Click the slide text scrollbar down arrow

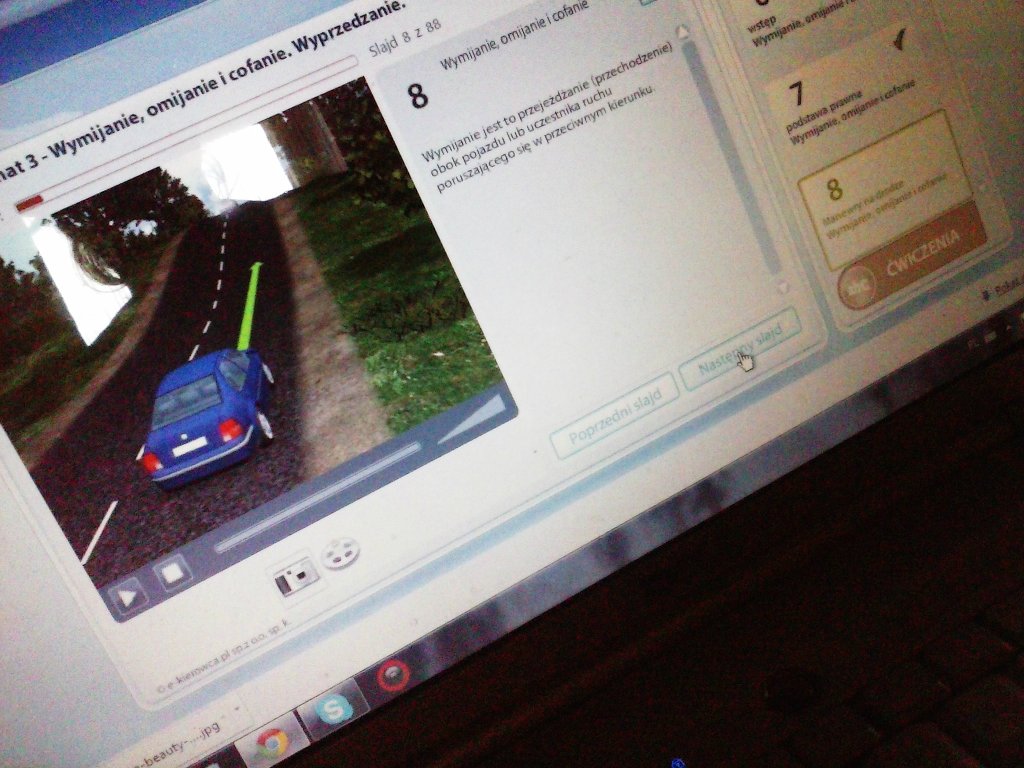pos(783,286)
